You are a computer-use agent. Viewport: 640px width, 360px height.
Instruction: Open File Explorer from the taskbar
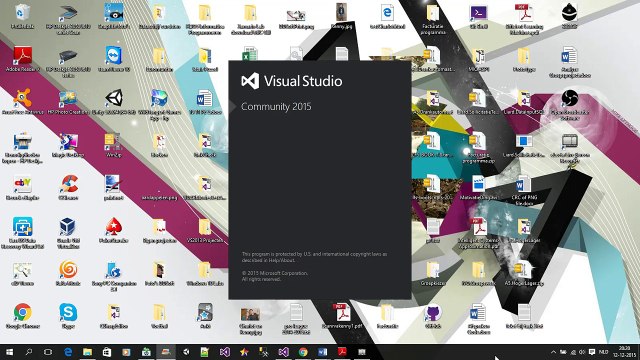[x=87, y=352]
